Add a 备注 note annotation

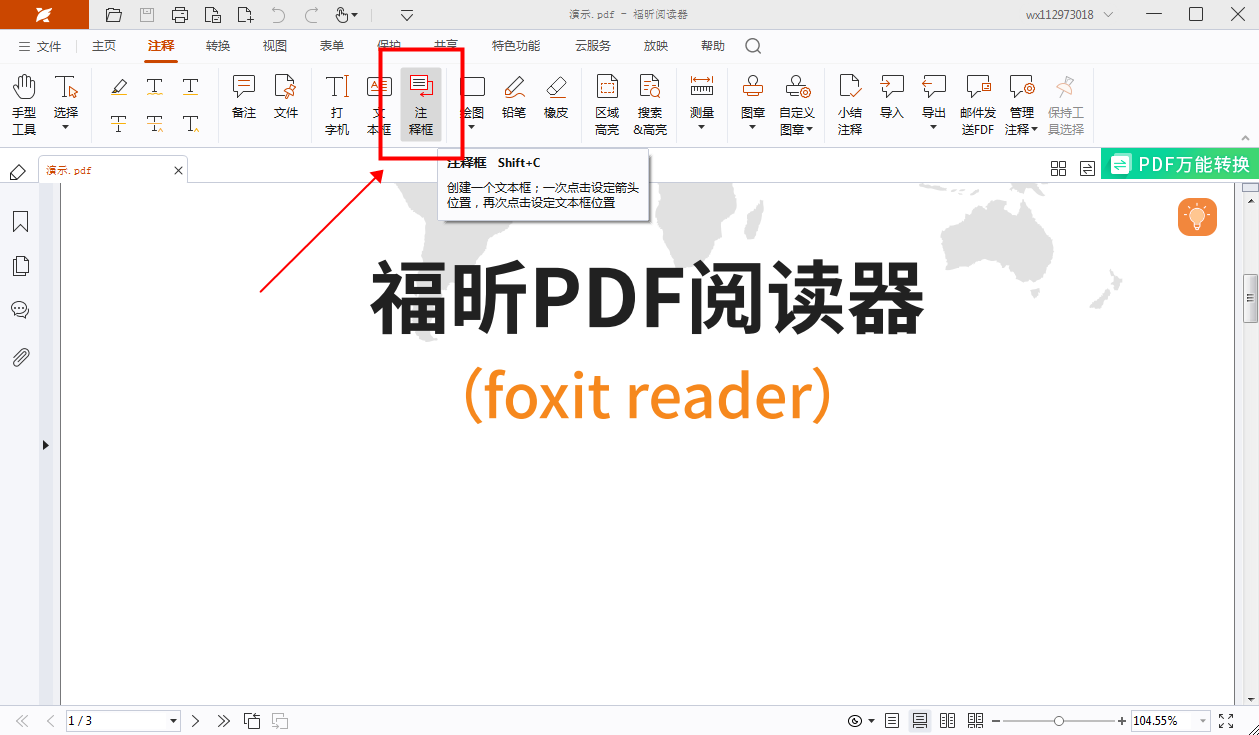[244, 97]
